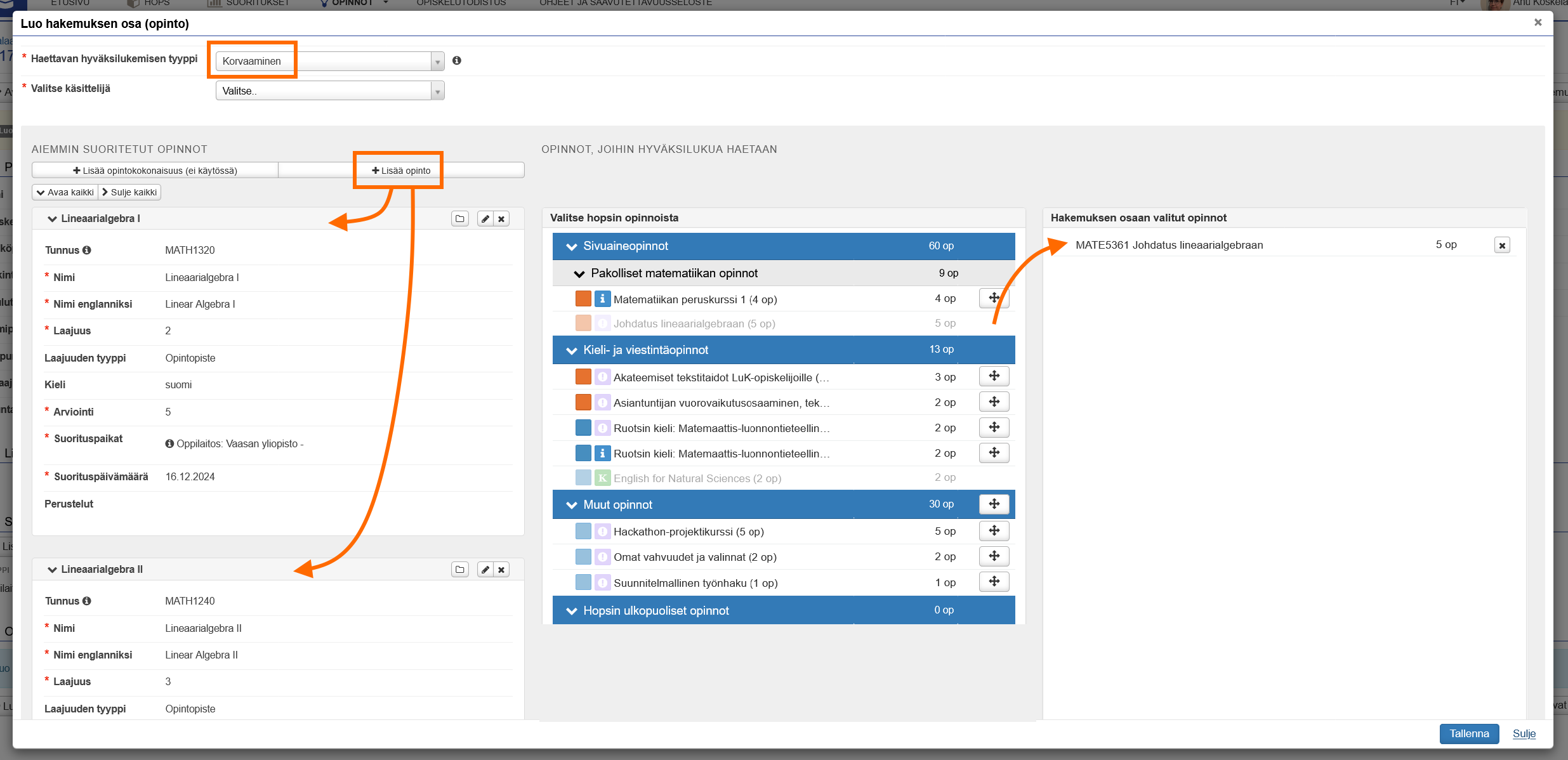Remove Lineaarialgebra I with its x icon
This screenshot has width=1568, height=760.
coord(501,219)
